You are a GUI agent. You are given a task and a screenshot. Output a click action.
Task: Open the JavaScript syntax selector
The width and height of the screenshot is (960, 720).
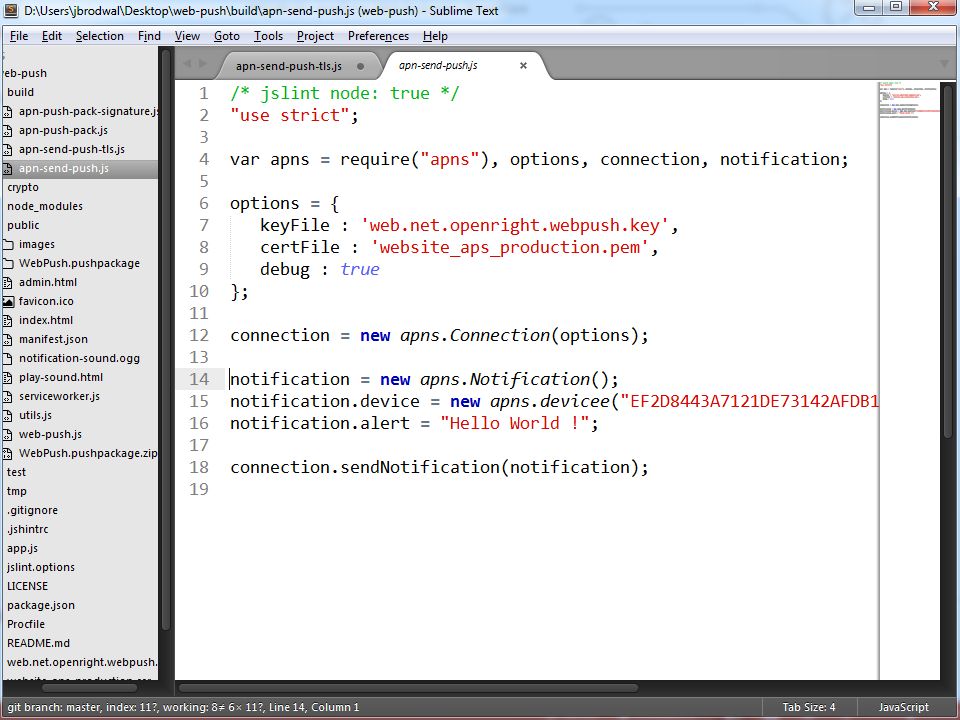click(904, 707)
